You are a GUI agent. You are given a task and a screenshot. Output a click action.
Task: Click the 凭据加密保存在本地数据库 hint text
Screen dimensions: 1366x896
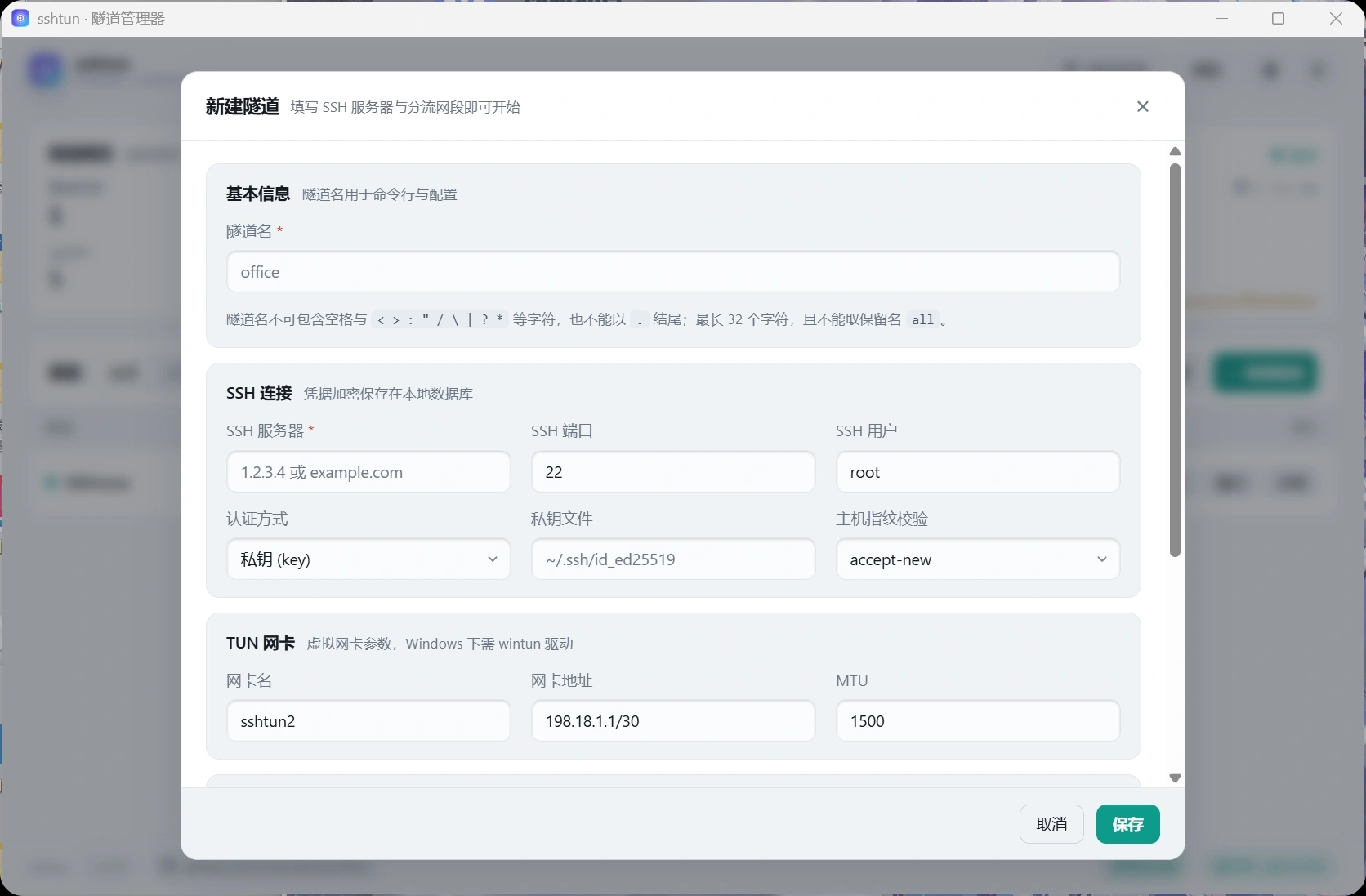[x=388, y=394]
